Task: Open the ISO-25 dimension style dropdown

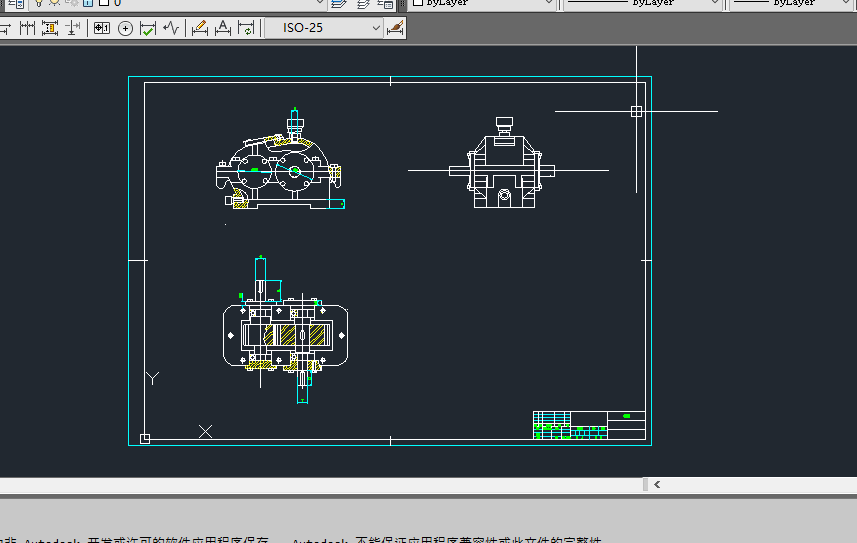Action: (377, 28)
